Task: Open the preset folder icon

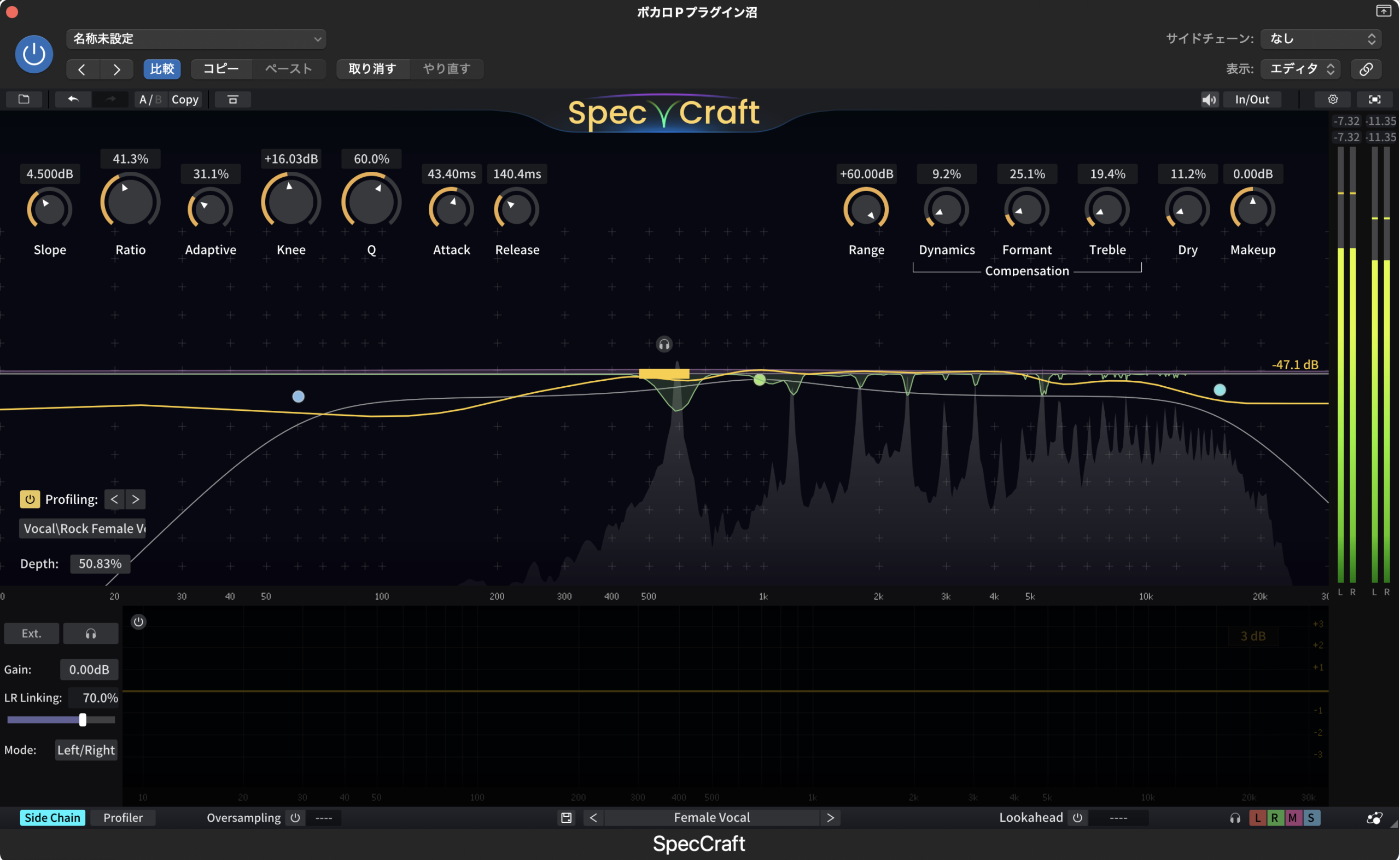Action: coord(24,100)
